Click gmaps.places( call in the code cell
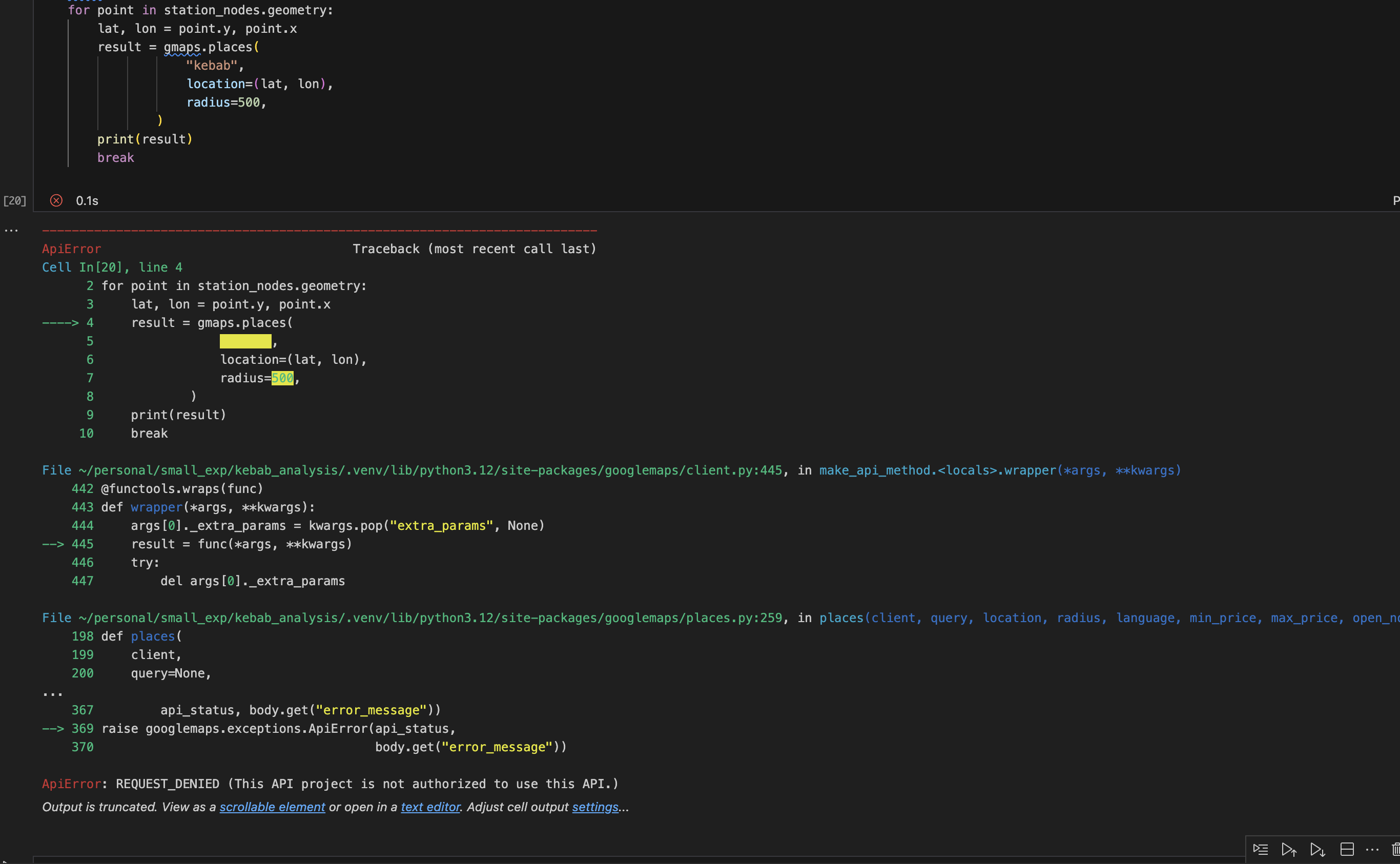 [x=212, y=48]
